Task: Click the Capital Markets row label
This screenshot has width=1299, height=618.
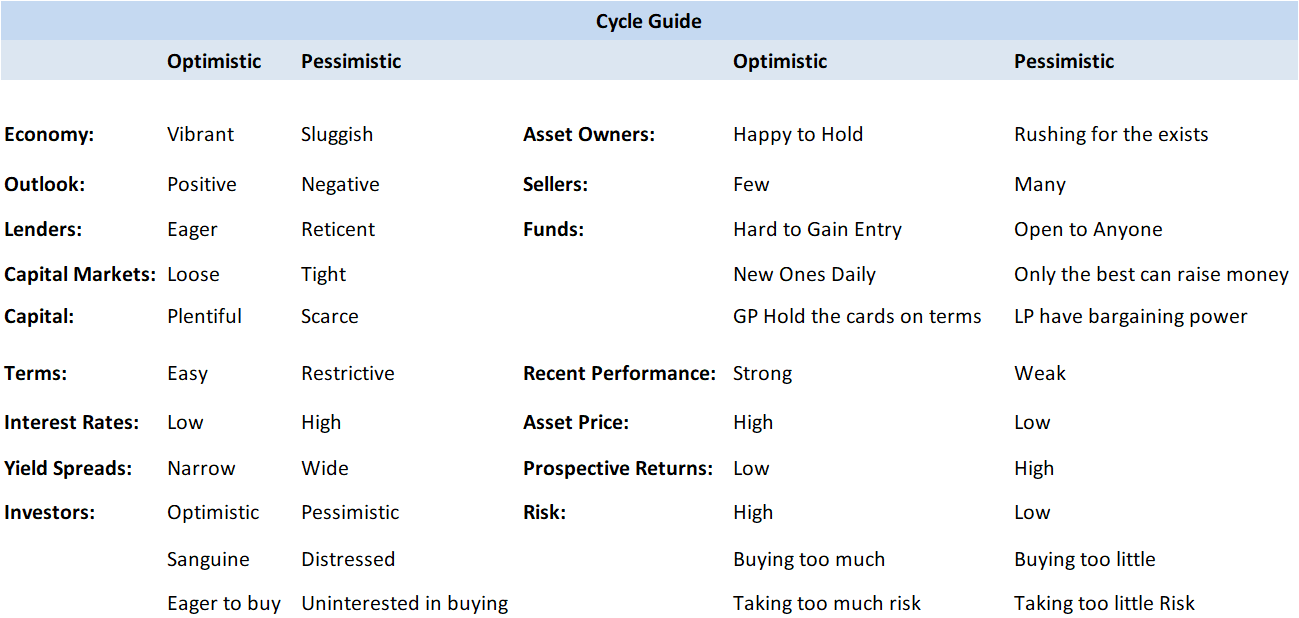Action: pyautogui.click(x=80, y=274)
